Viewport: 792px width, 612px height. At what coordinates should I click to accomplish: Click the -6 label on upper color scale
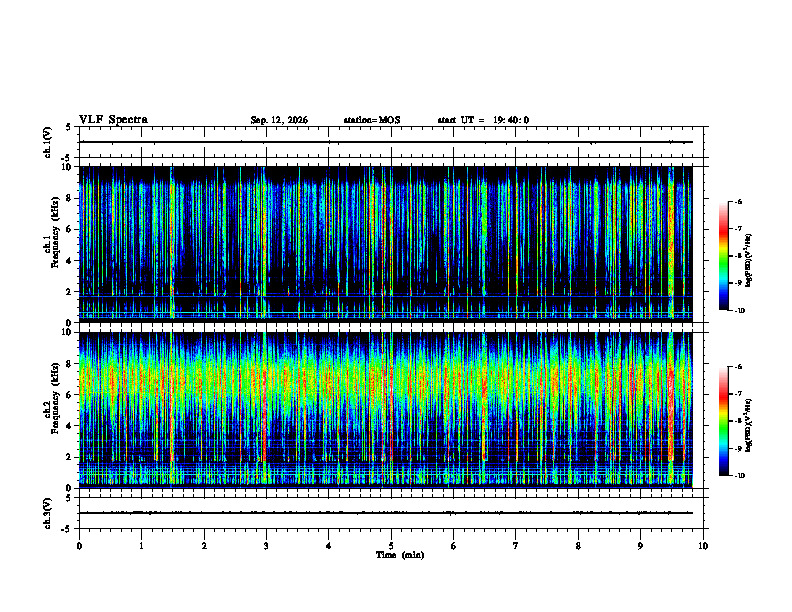(738, 201)
